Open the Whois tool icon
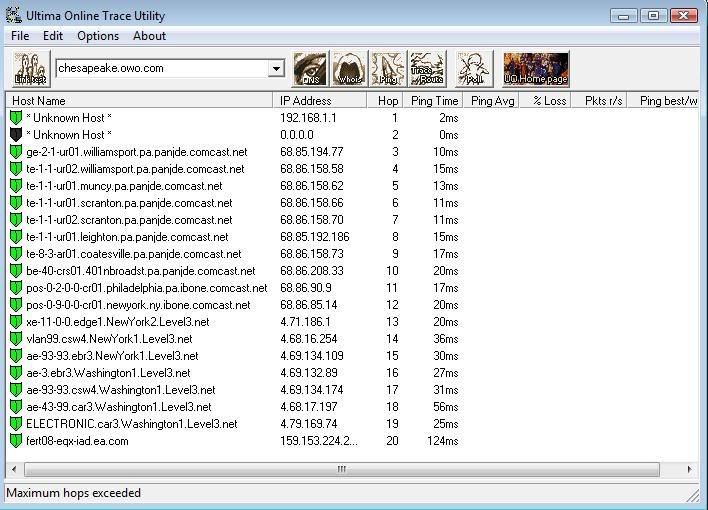This screenshot has height=510, width=708. pyautogui.click(x=349, y=69)
